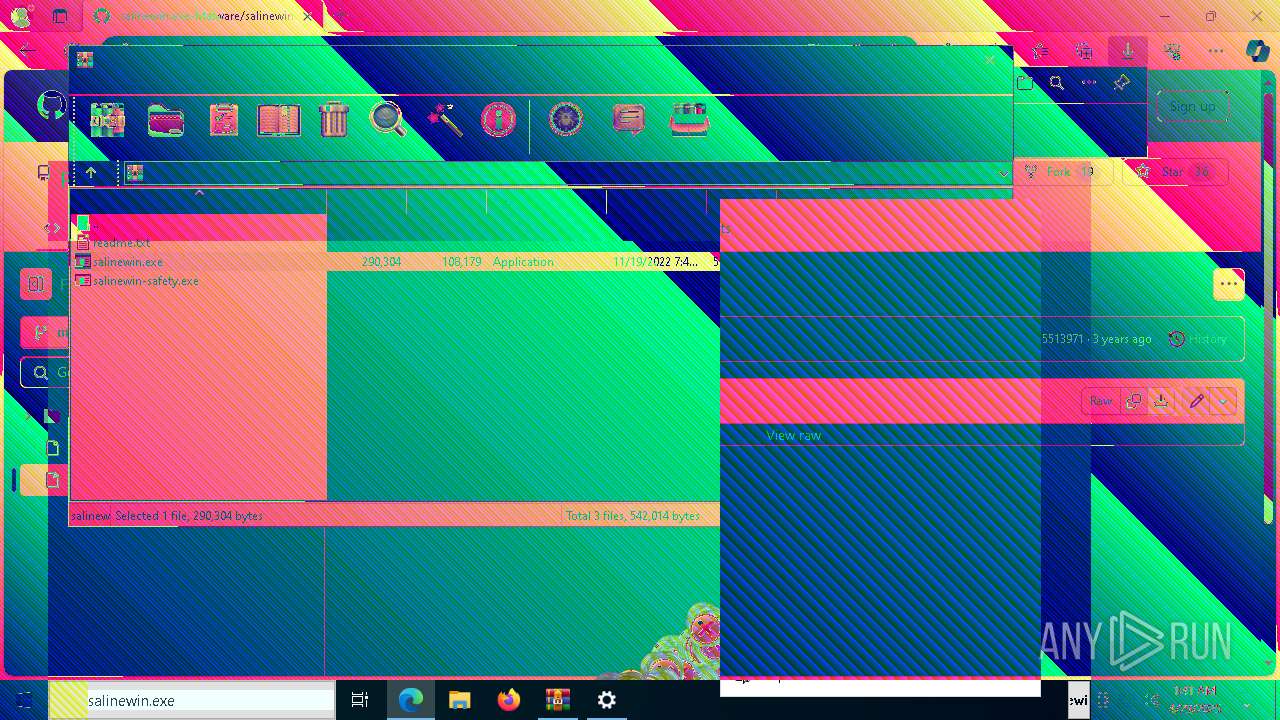Launch the Wizard wand icon in WinRAR
This screenshot has height=720, width=1280.
click(445, 120)
